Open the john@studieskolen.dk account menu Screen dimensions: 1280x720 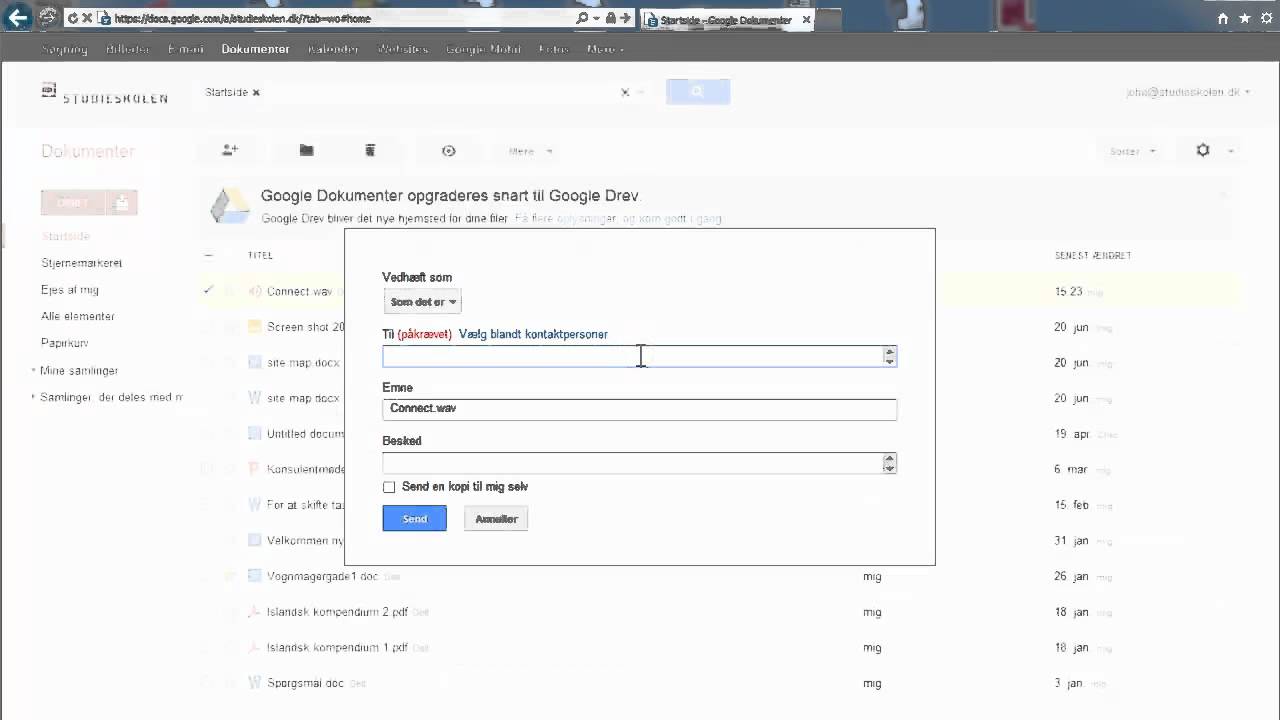[x=1188, y=92]
